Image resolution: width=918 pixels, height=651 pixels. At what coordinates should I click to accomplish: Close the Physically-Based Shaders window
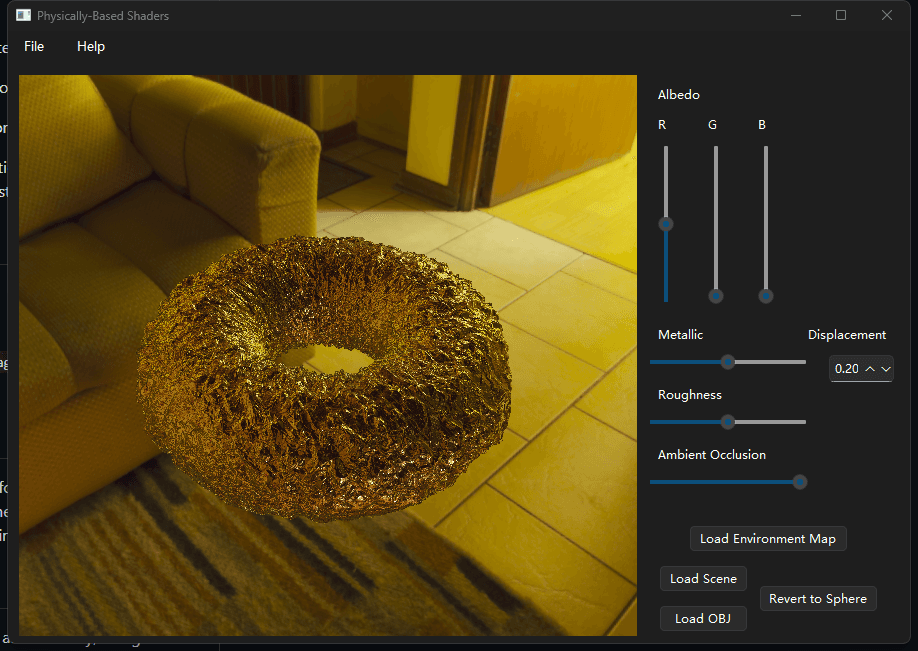pyautogui.click(x=886, y=15)
